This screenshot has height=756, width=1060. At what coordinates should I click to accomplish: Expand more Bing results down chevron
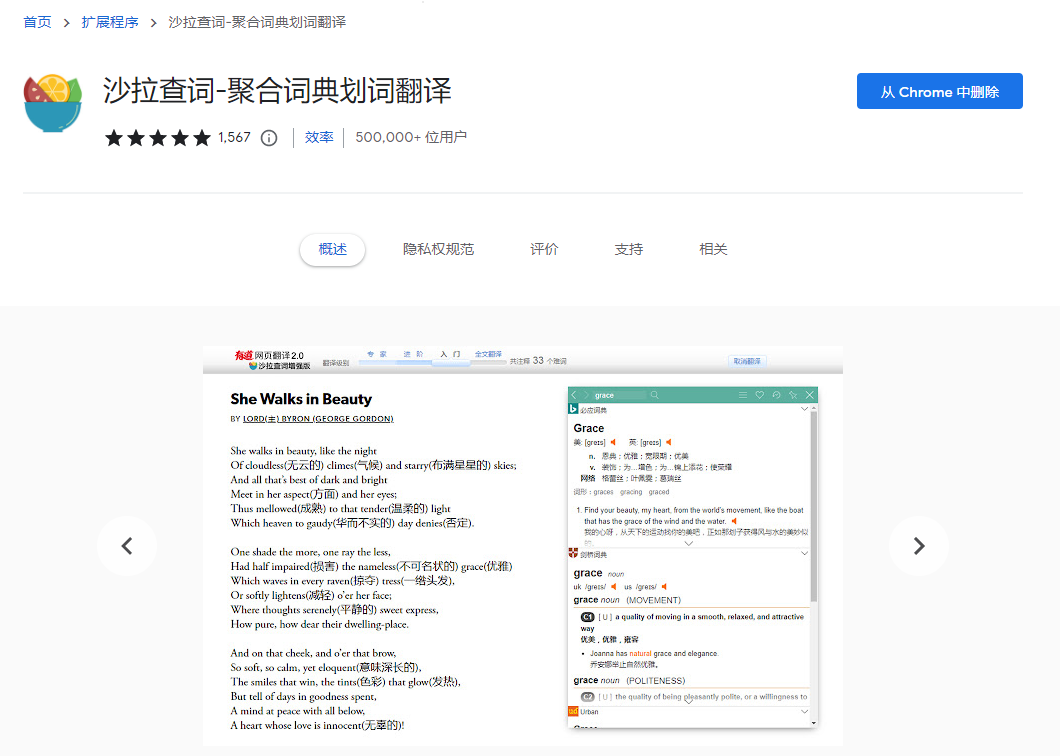click(688, 543)
